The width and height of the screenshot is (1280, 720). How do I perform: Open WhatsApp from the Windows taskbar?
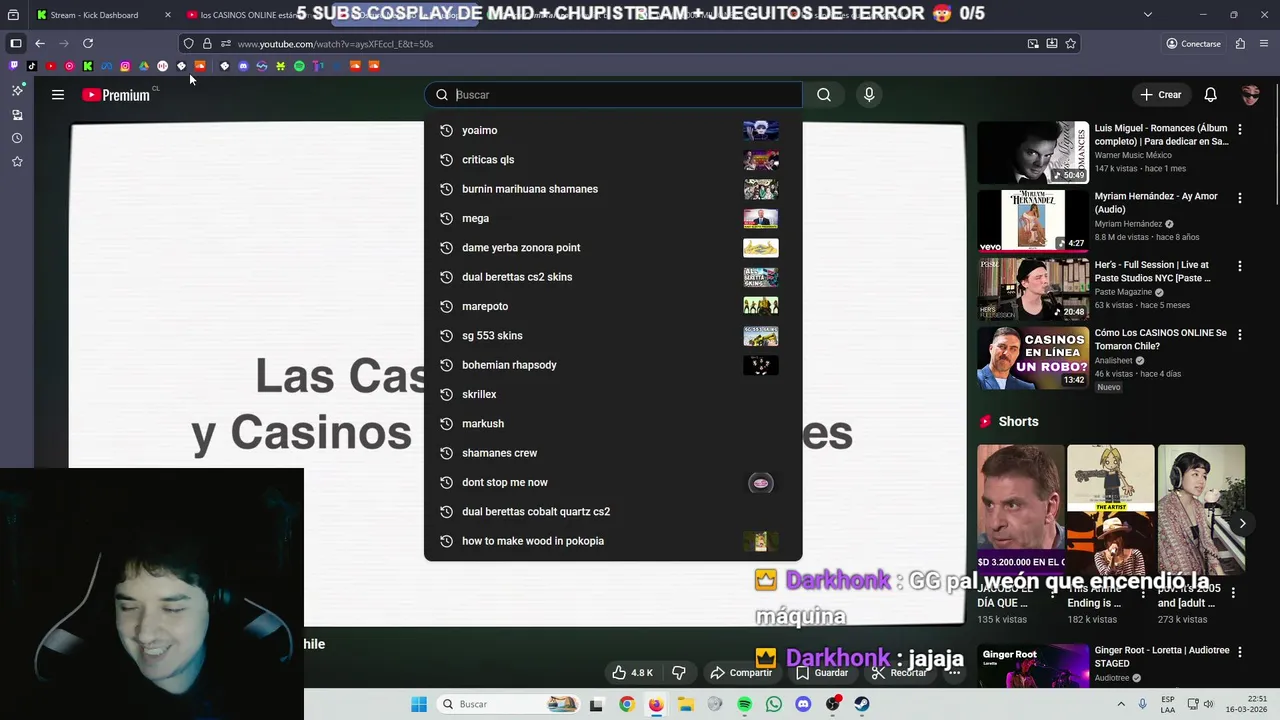773,704
